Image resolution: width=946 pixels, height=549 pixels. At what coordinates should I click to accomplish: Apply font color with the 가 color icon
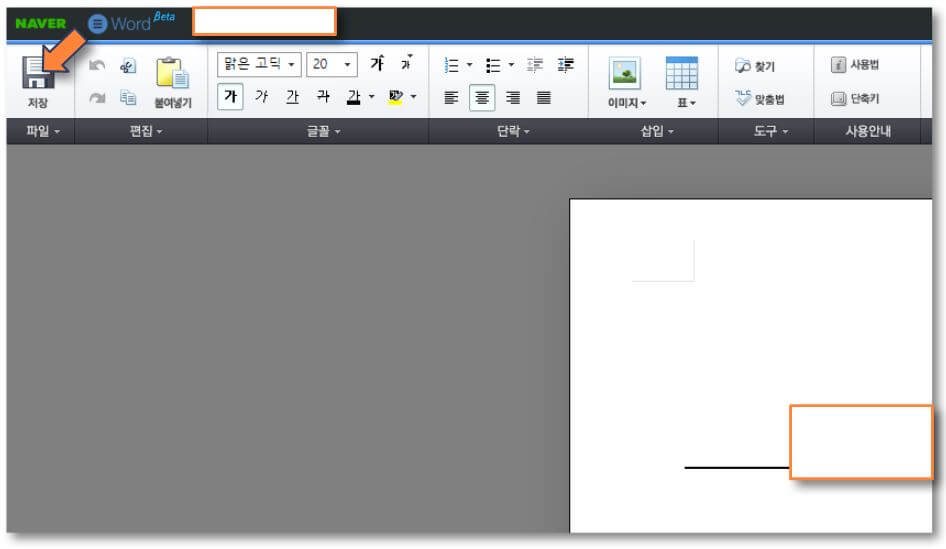[354, 97]
